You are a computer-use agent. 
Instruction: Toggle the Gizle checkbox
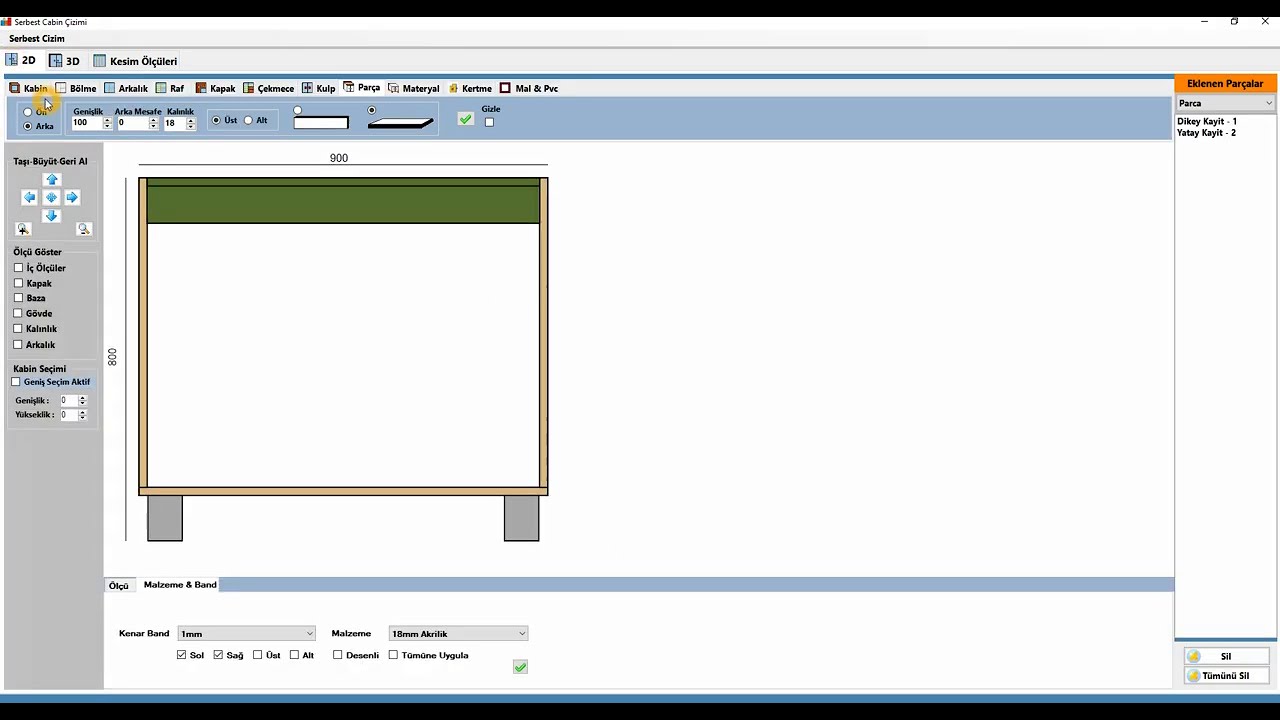(x=489, y=122)
